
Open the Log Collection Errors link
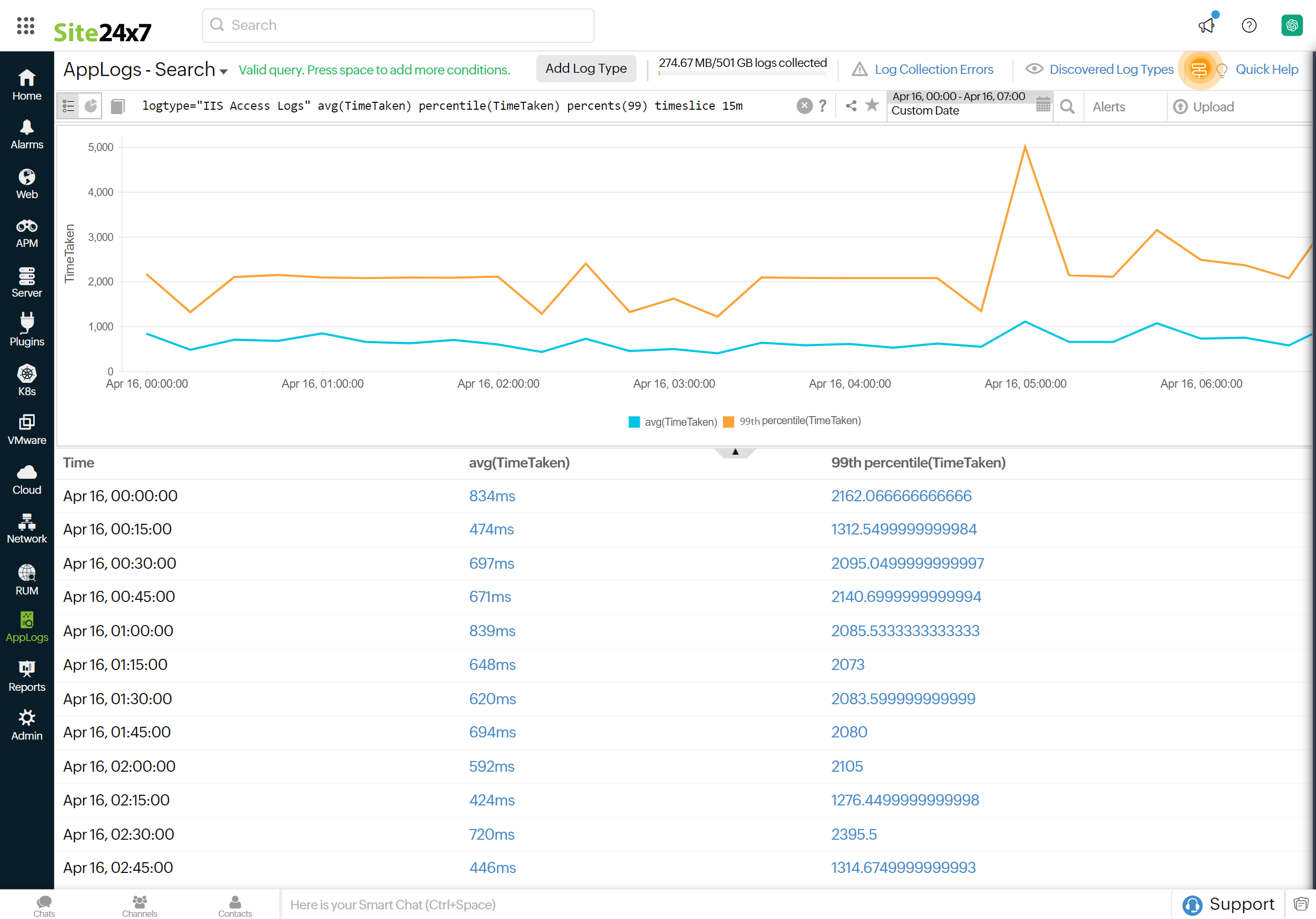[x=933, y=70]
